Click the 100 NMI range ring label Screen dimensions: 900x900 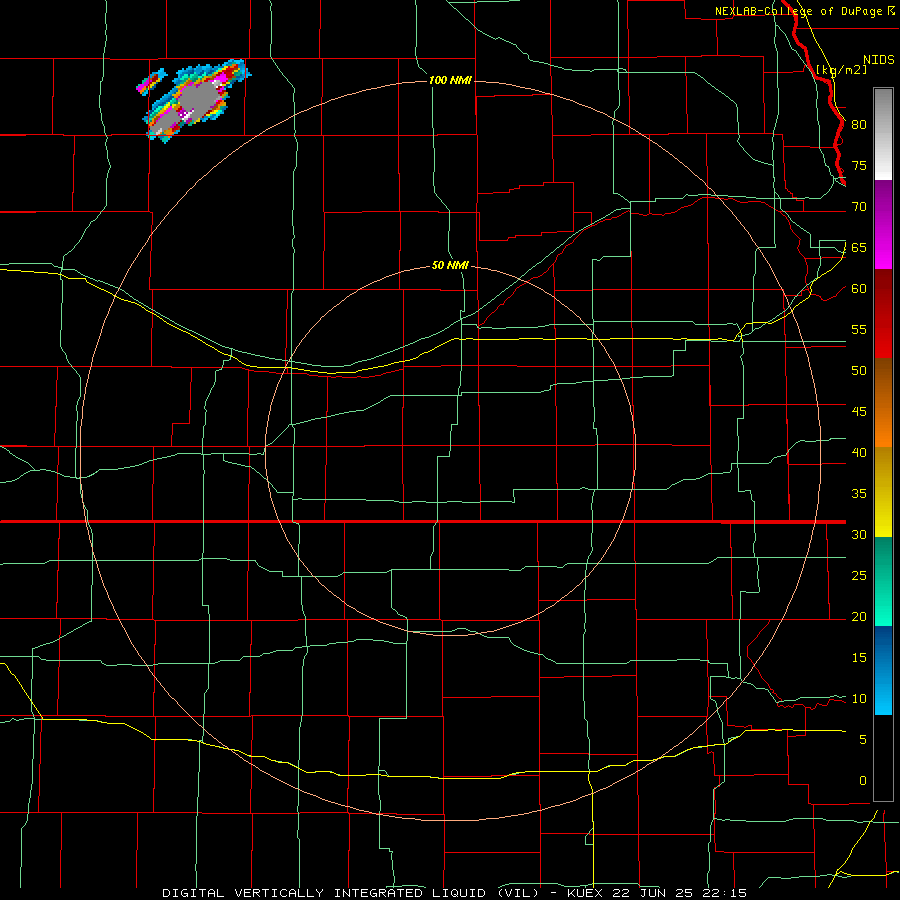point(451,80)
